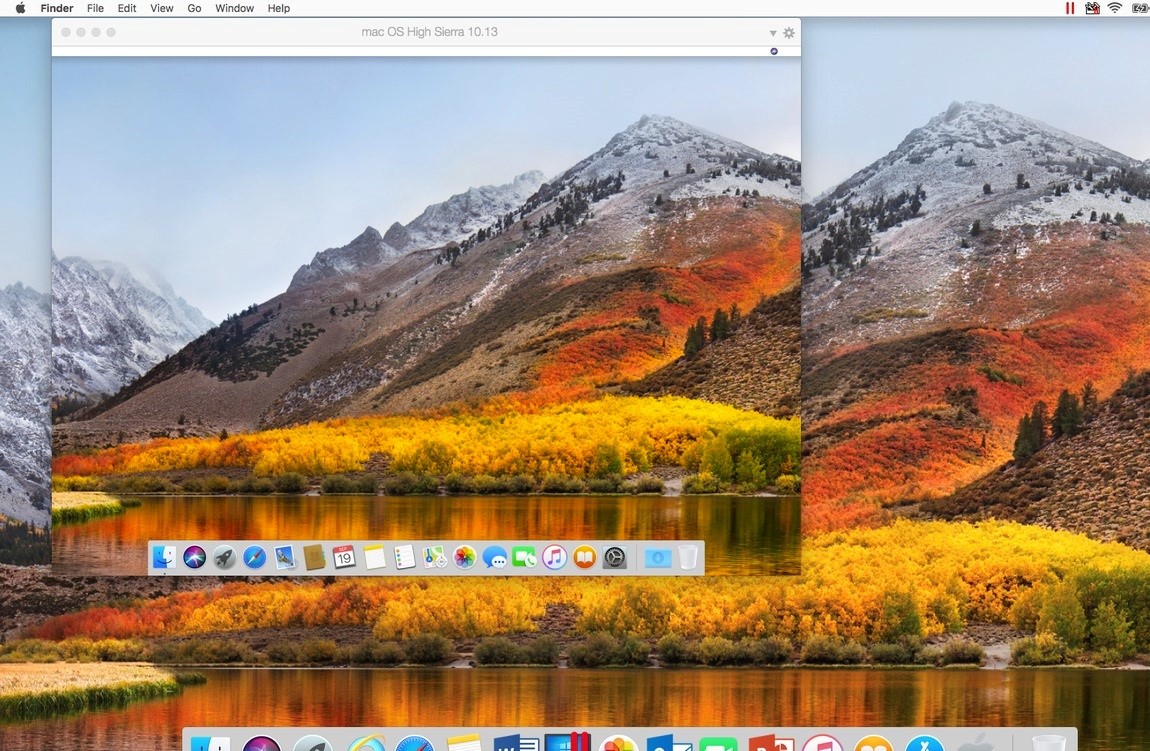Open iBooks orange icon in VM dock
The width and height of the screenshot is (1150, 751).
[x=585, y=557]
